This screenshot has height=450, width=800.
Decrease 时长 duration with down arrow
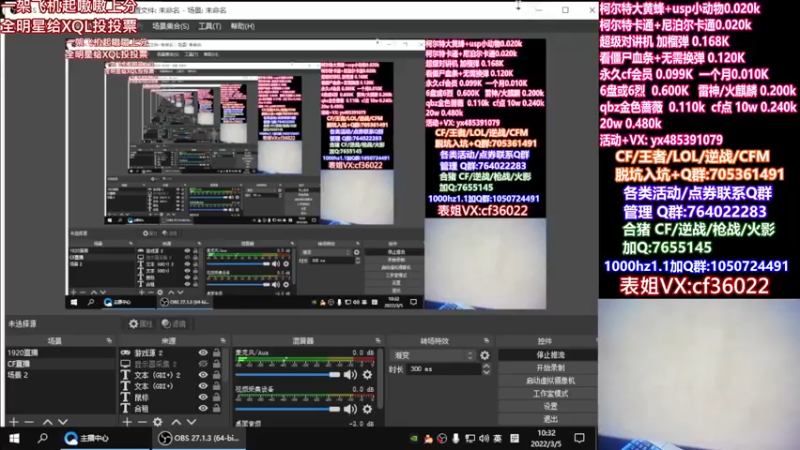tap(486, 372)
